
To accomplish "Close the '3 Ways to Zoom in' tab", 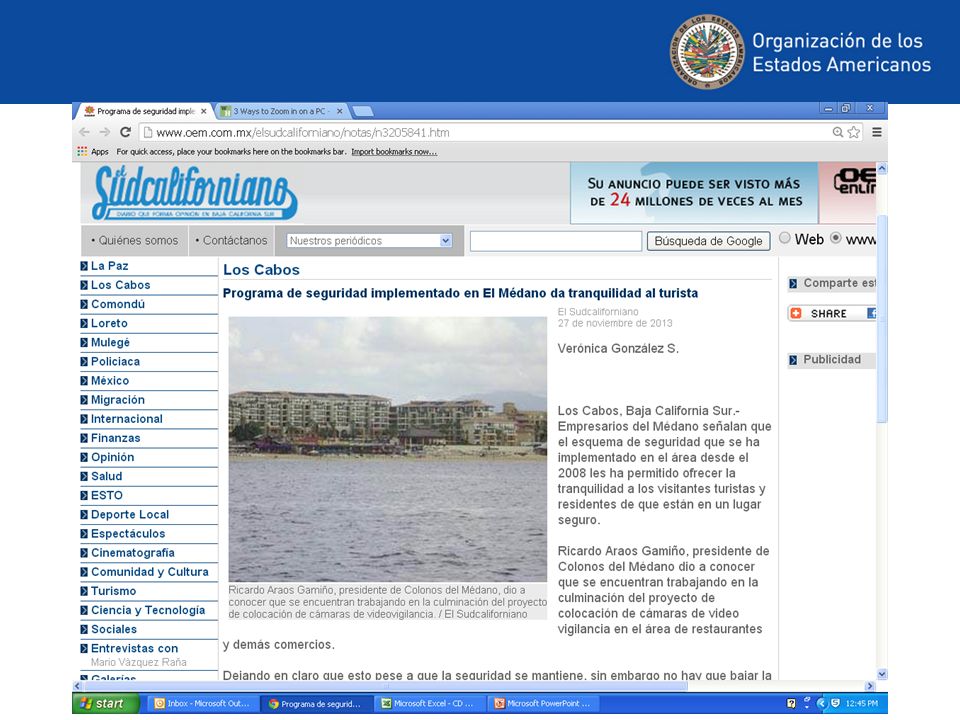I will pyautogui.click(x=339, y=111).
